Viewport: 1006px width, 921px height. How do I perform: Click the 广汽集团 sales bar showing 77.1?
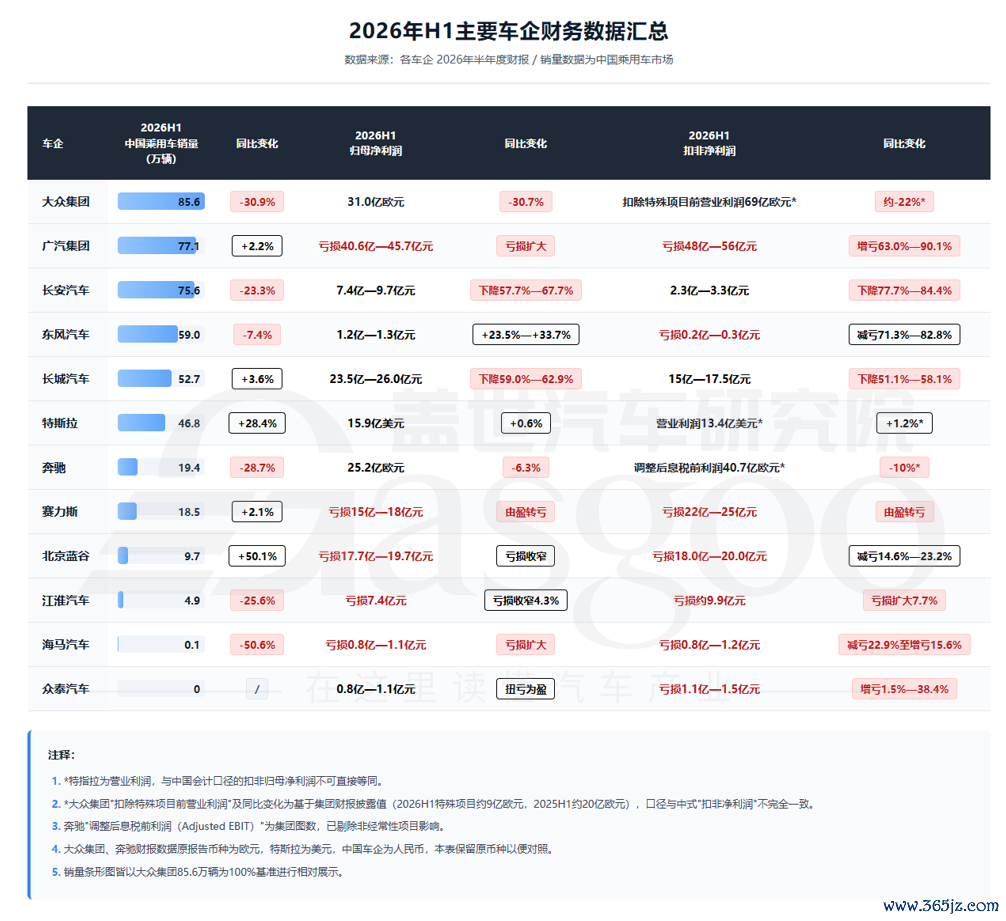click(161, 246)
